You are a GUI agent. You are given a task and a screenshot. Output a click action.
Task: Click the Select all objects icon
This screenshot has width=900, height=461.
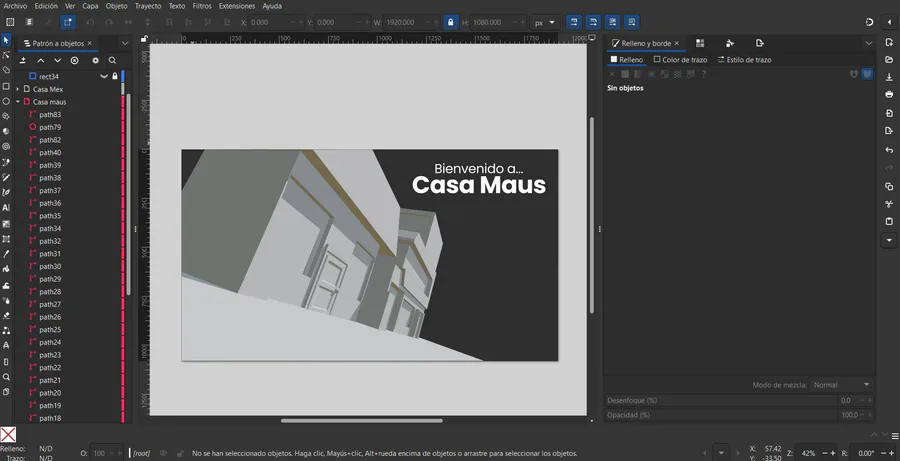pos(10,22)
